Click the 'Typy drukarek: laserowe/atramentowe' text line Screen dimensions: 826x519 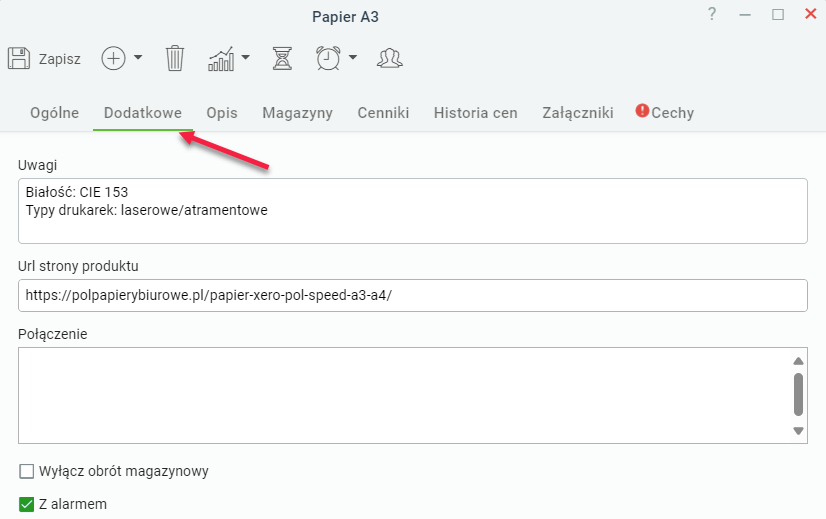point(146,210)
